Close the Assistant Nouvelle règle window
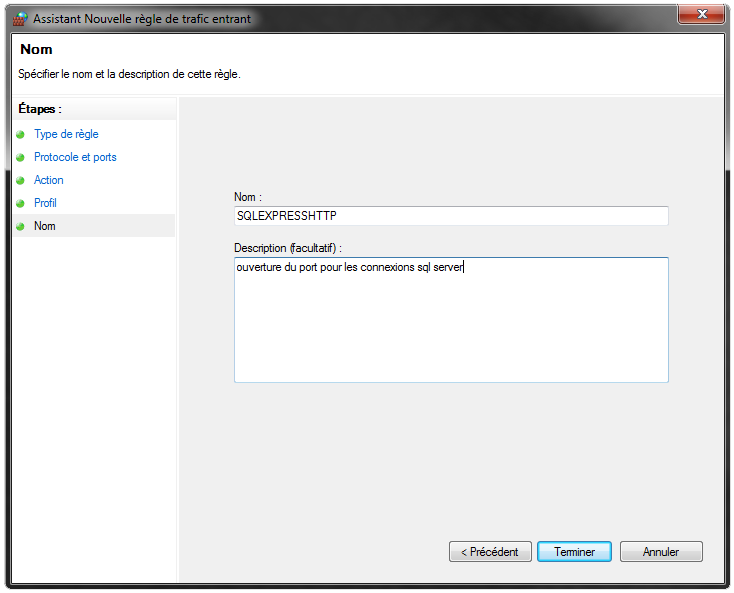 pyautogui.click(x=701, y=14)
